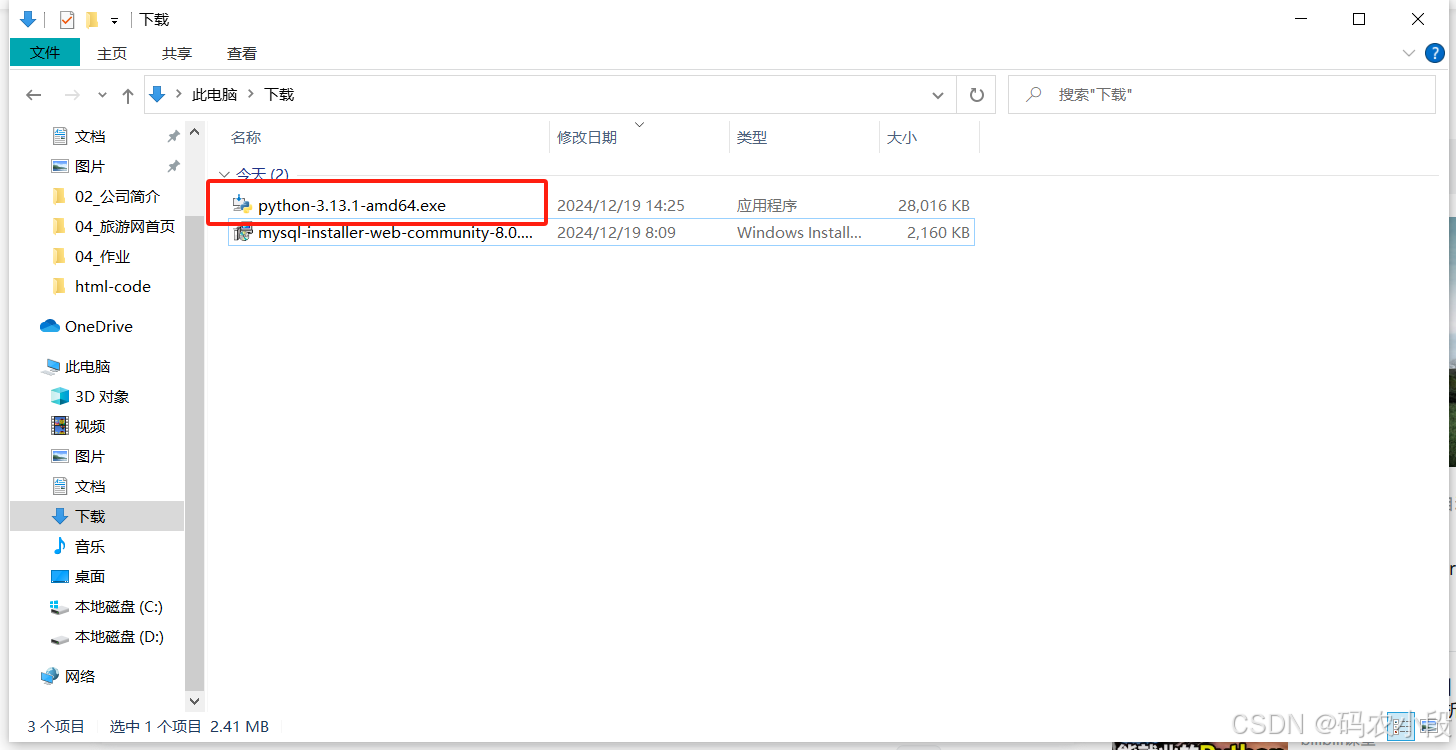Sort by the 名称 column header
The width and height of the screenshot is (1456, 750).
(246, 138)
